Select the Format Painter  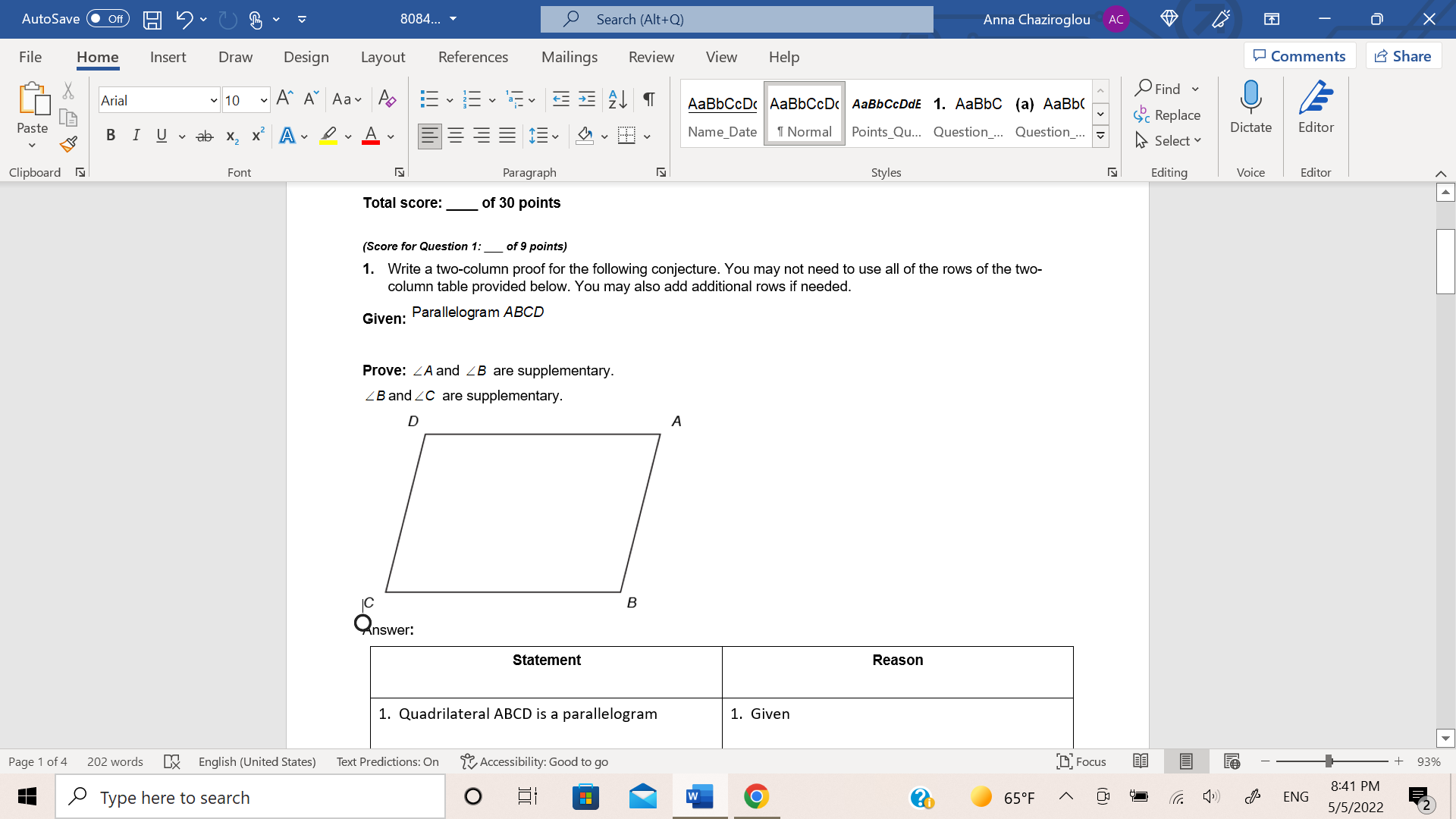[x=67, y=143]
